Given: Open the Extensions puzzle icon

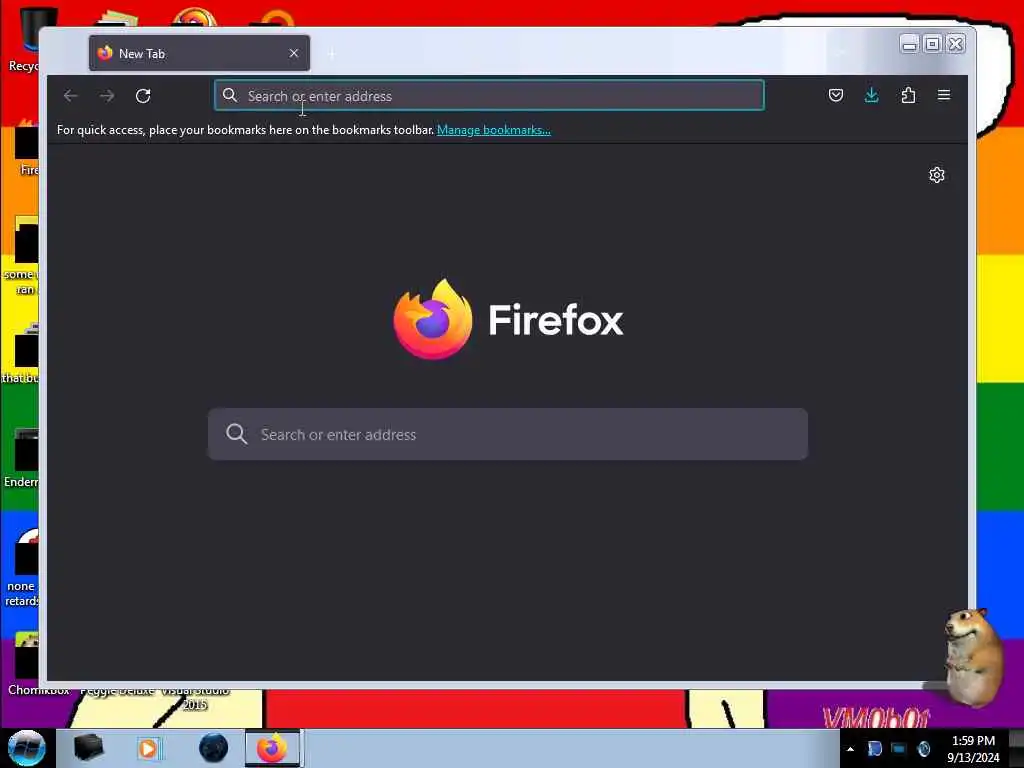Looking at the screenshot, I should 908,95.
